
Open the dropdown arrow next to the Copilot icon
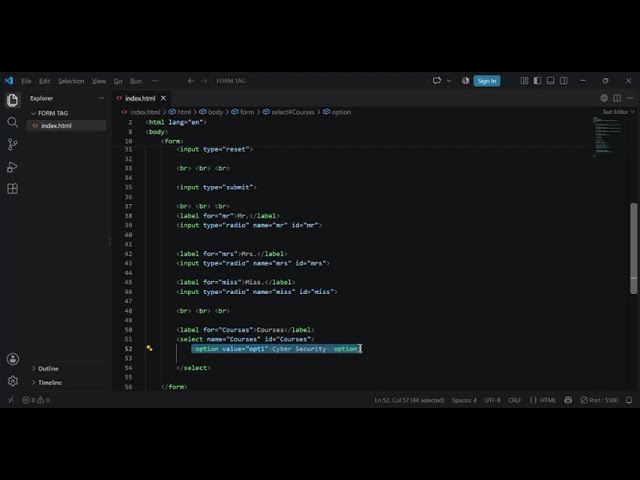(x=449, y=81)
